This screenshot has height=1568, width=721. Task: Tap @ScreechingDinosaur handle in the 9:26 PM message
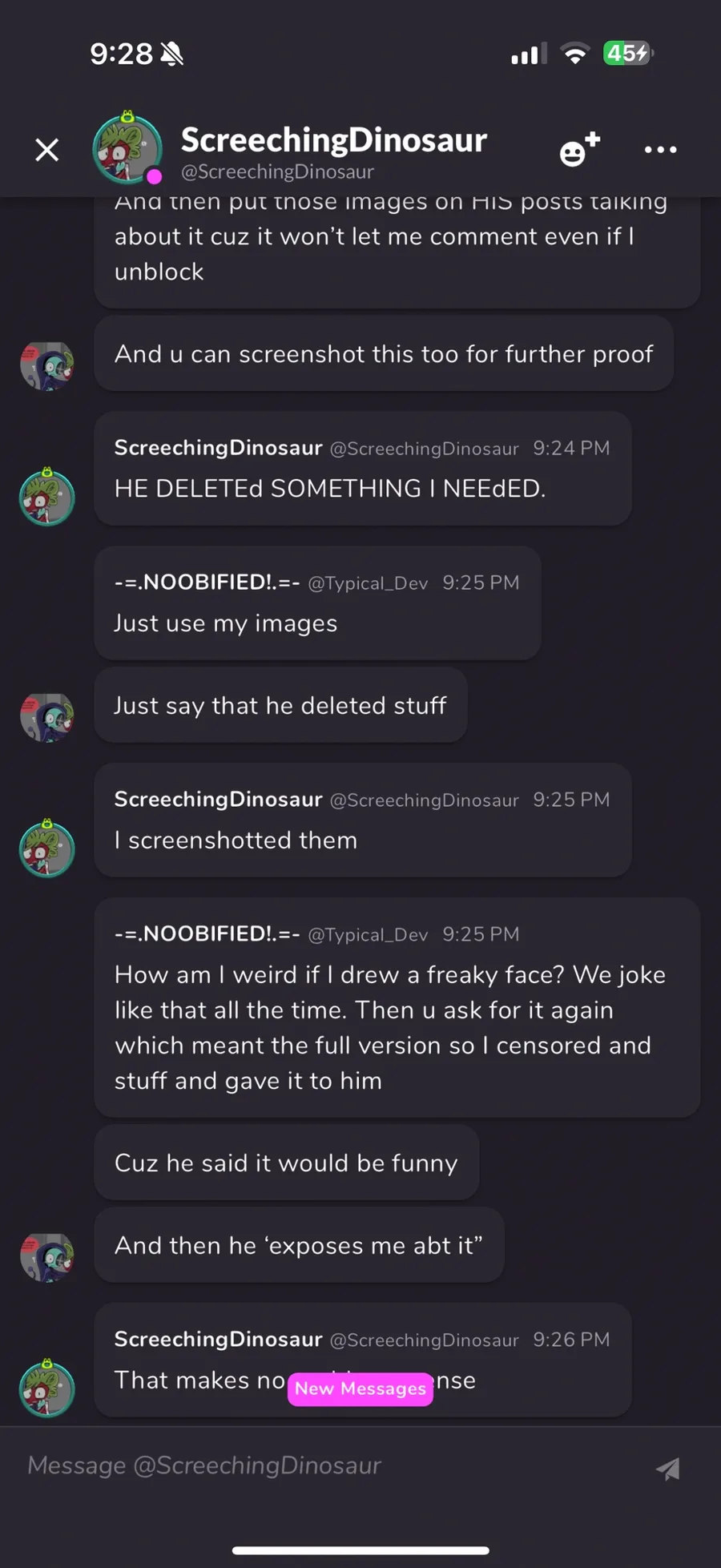click(424, 1340)
